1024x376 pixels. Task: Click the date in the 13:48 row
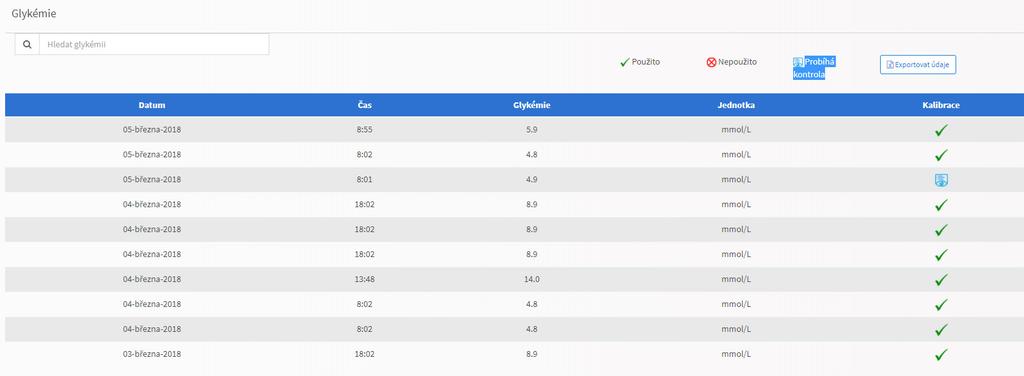[x=152, y=279]
